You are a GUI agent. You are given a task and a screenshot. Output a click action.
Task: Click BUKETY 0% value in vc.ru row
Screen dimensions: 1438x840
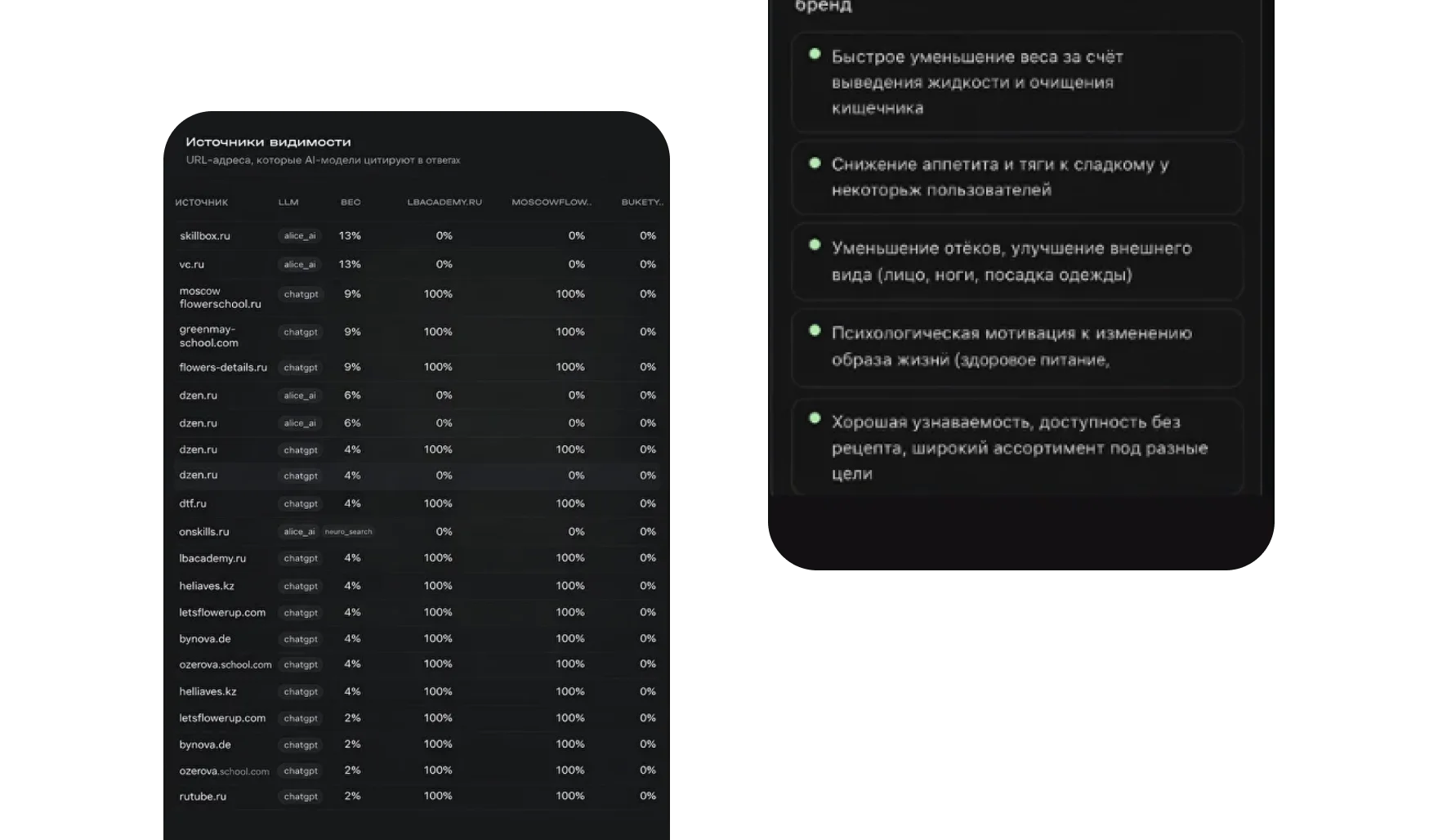pos(648,265)
